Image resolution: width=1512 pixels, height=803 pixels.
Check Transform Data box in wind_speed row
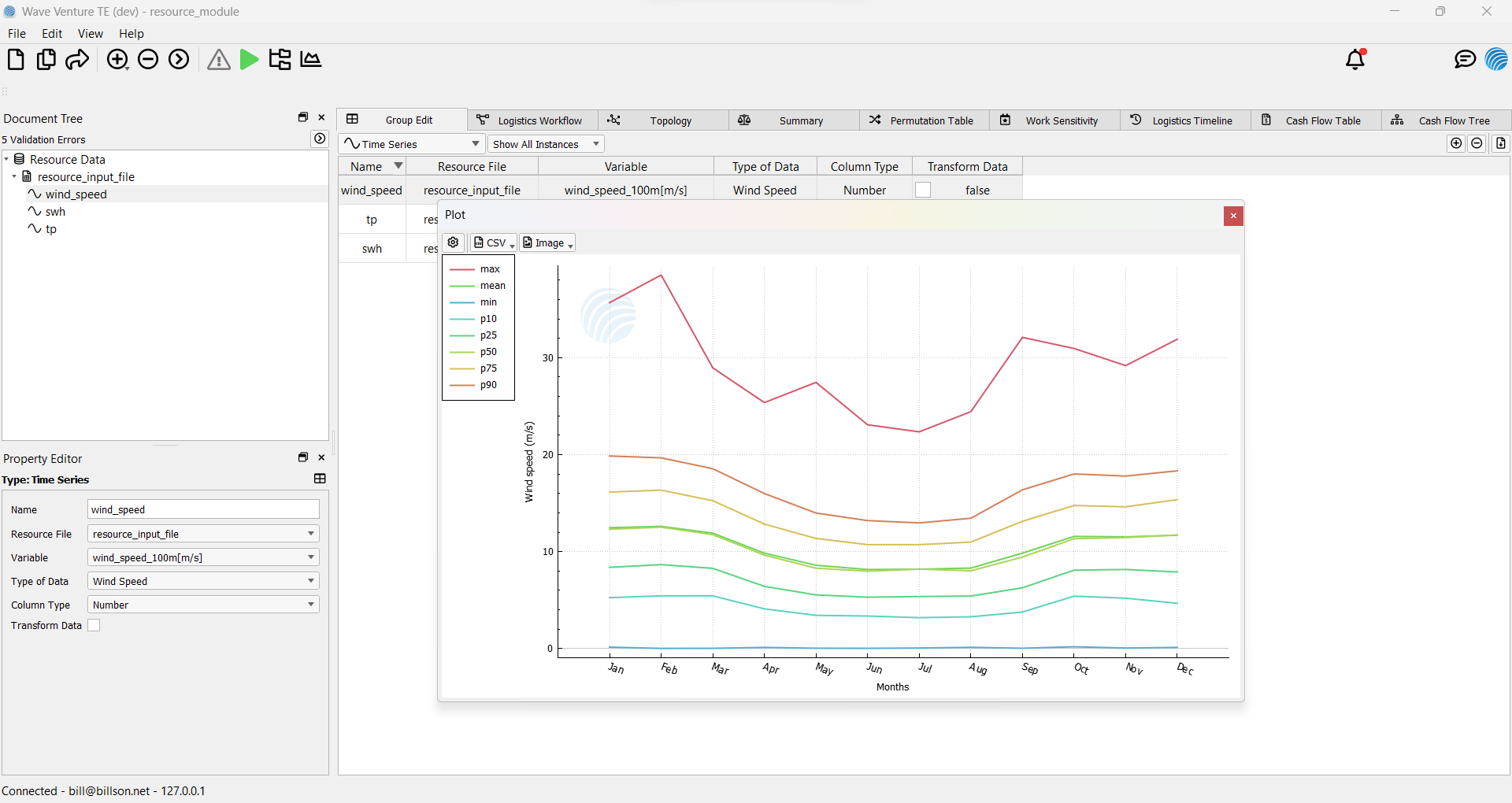923,190
